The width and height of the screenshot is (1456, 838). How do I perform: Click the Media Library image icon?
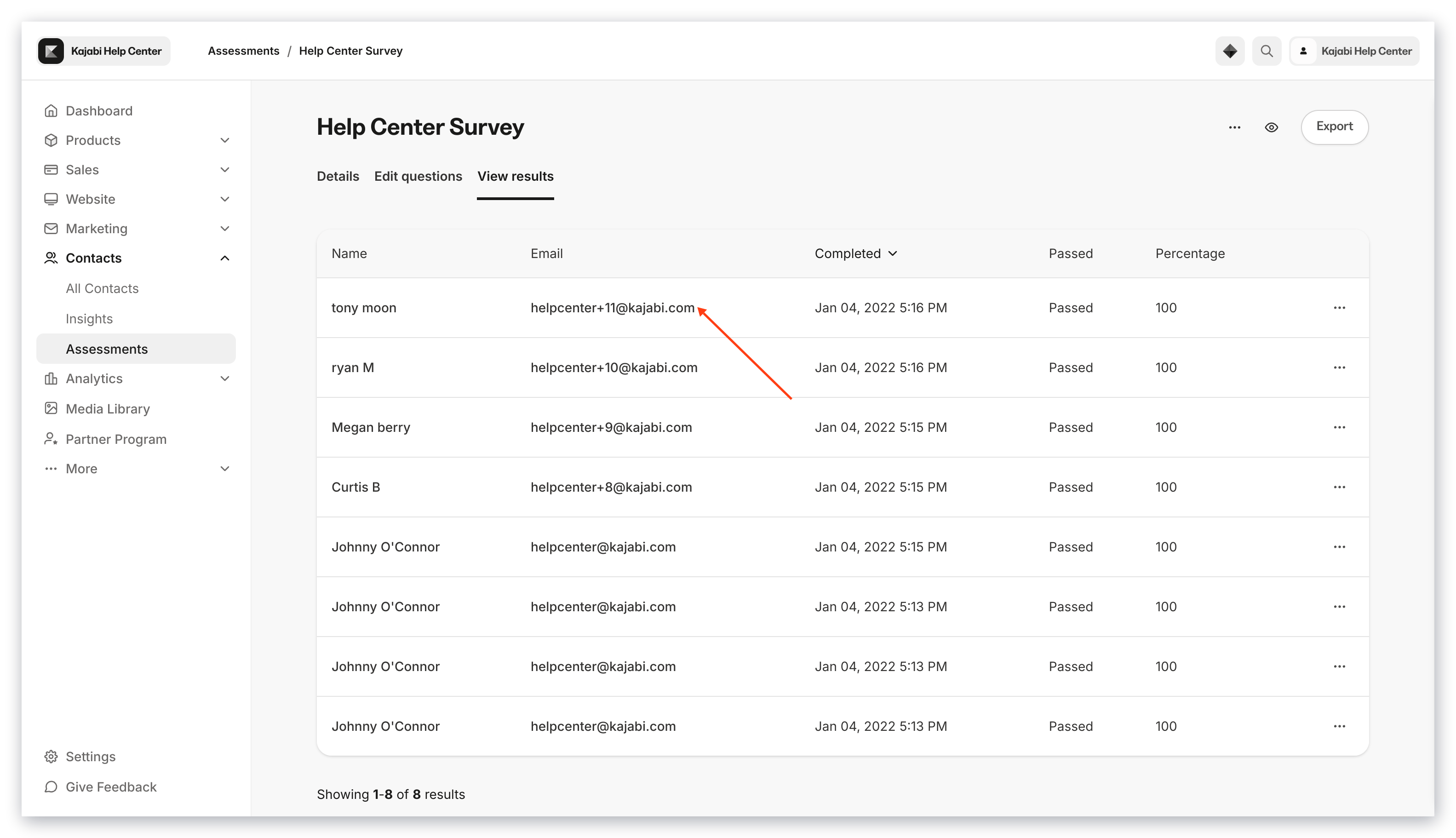pos(51,408)
